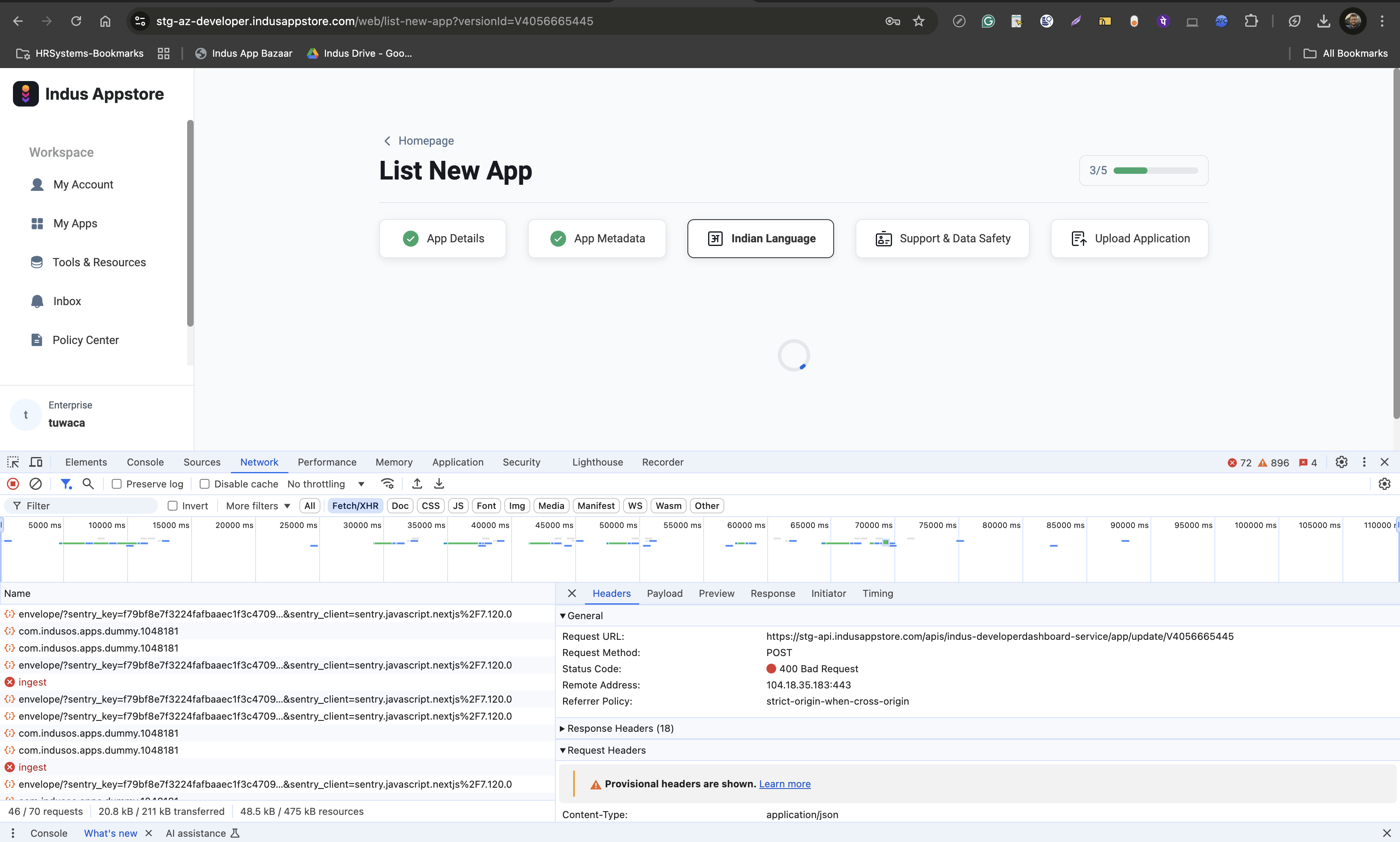Open the More filters dropdown
Image resolution: width=1400 pixels, height=842 pixels.
point(258,506)
